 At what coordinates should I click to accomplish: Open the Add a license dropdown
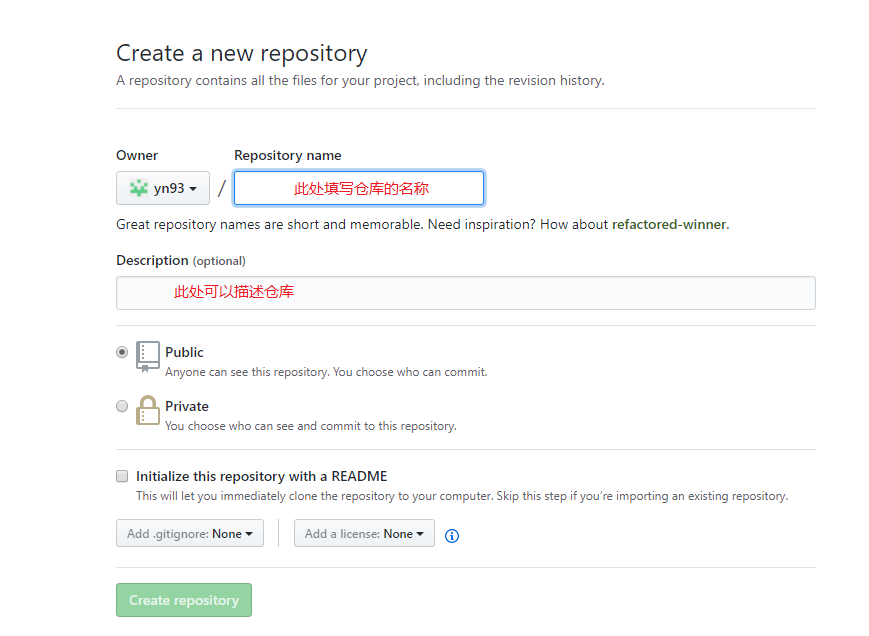coord(364,534)
